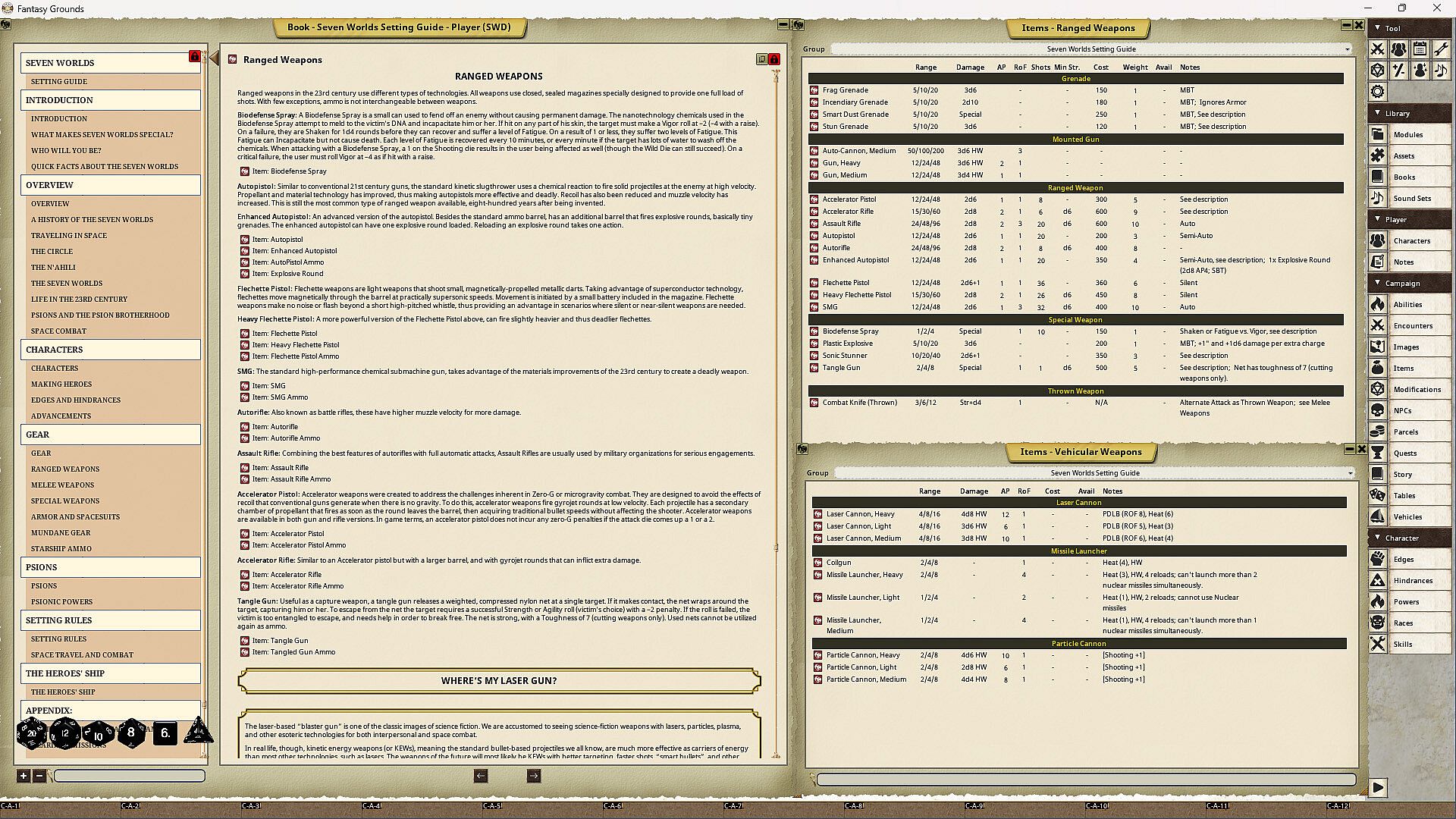1456x819 pixels.
Task: Open Group dropdown in Vehicular Weapons window
Action: [1350, 473]
